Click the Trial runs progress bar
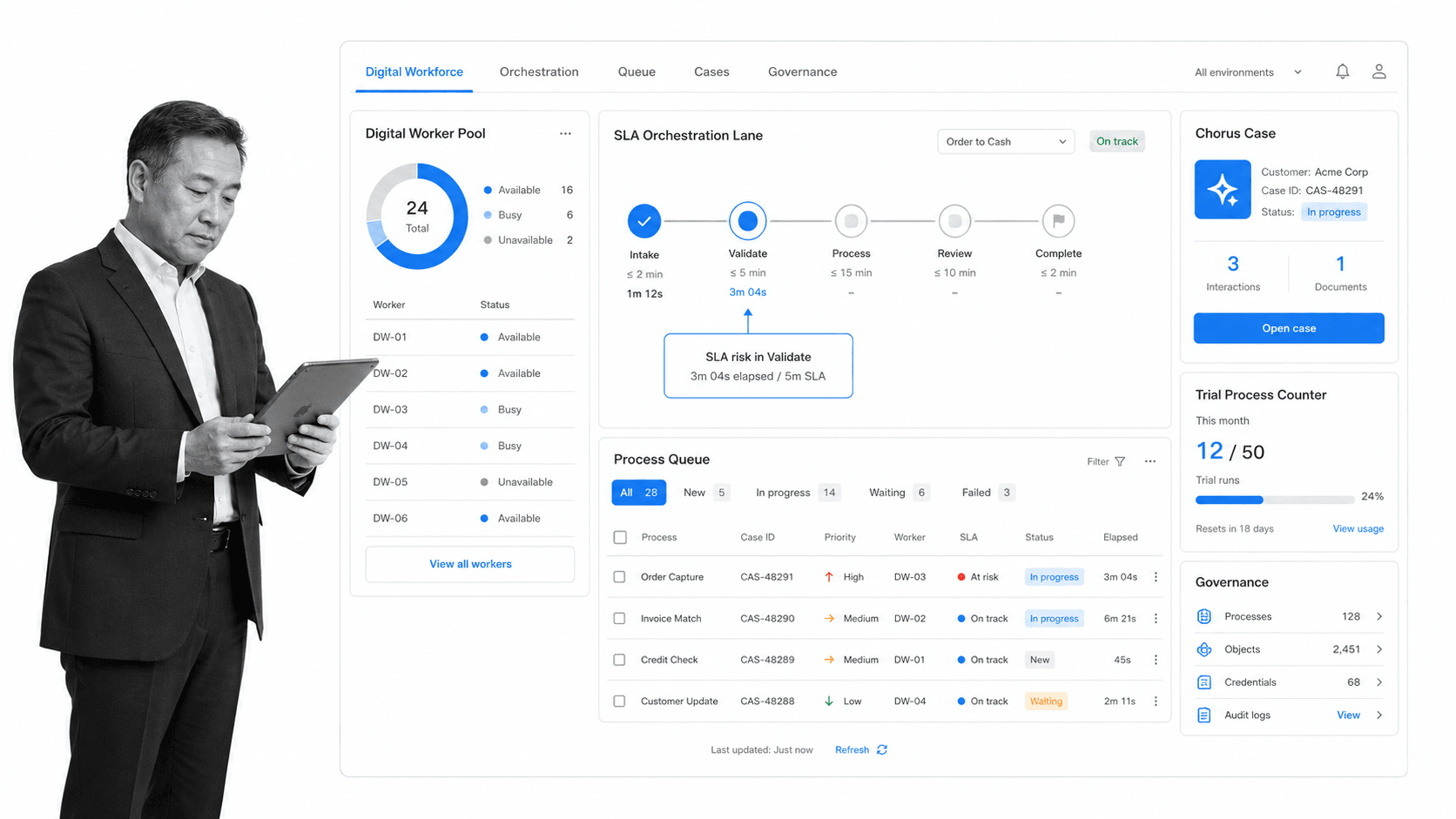Screen dimensions: 1456x819 coord(1274,500)
